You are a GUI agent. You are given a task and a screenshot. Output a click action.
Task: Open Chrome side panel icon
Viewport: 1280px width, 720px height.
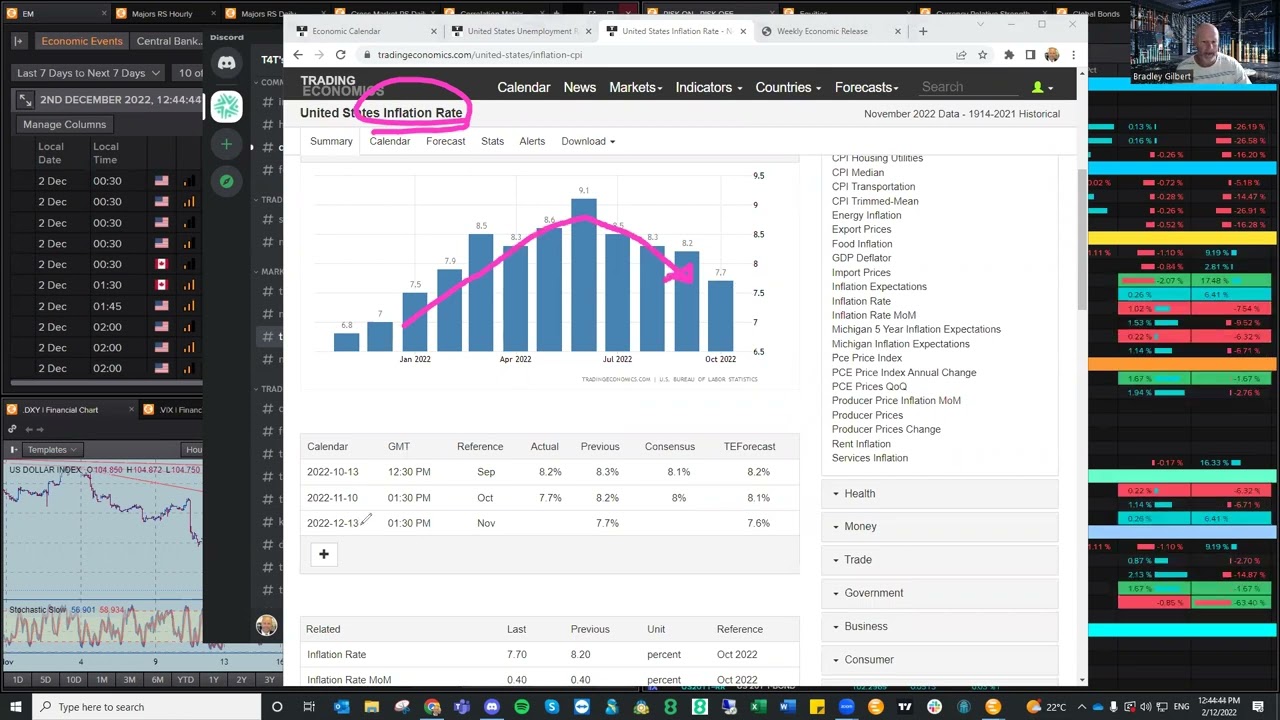1030,55
